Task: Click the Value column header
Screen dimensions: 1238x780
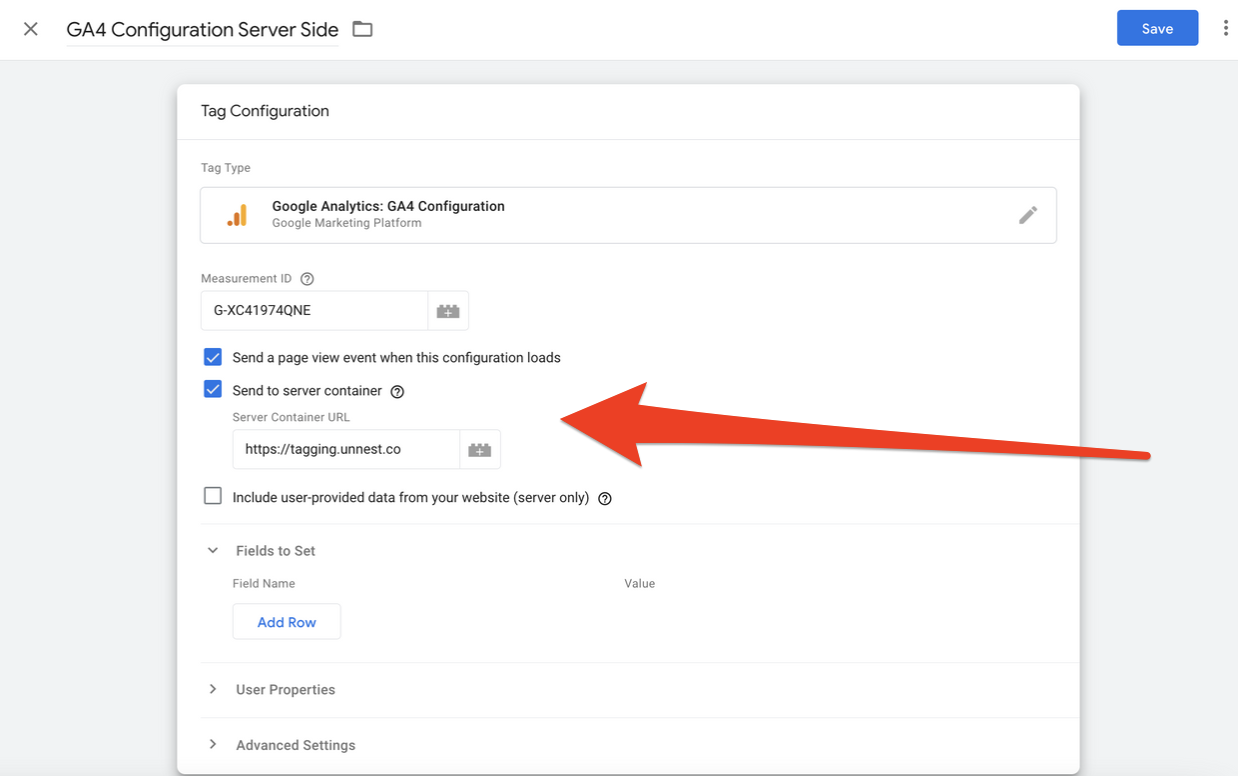Action: click(x=640, y=584)
